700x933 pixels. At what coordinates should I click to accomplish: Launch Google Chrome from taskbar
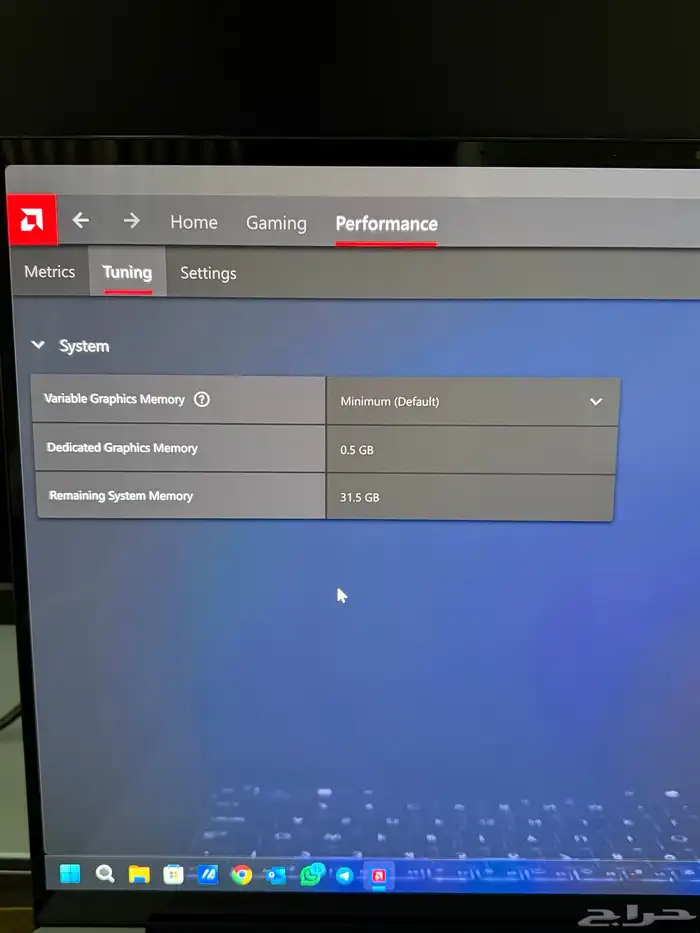point(241,875)
